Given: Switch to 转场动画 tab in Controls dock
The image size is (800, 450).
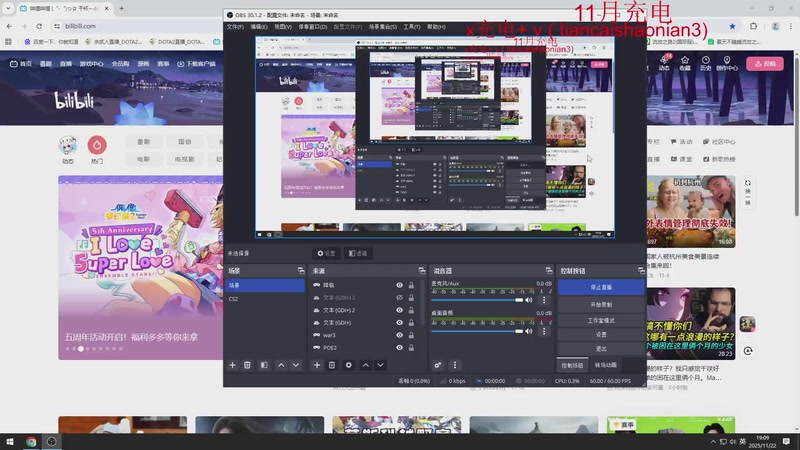Looking at the screenshot, I should (606, 365).
